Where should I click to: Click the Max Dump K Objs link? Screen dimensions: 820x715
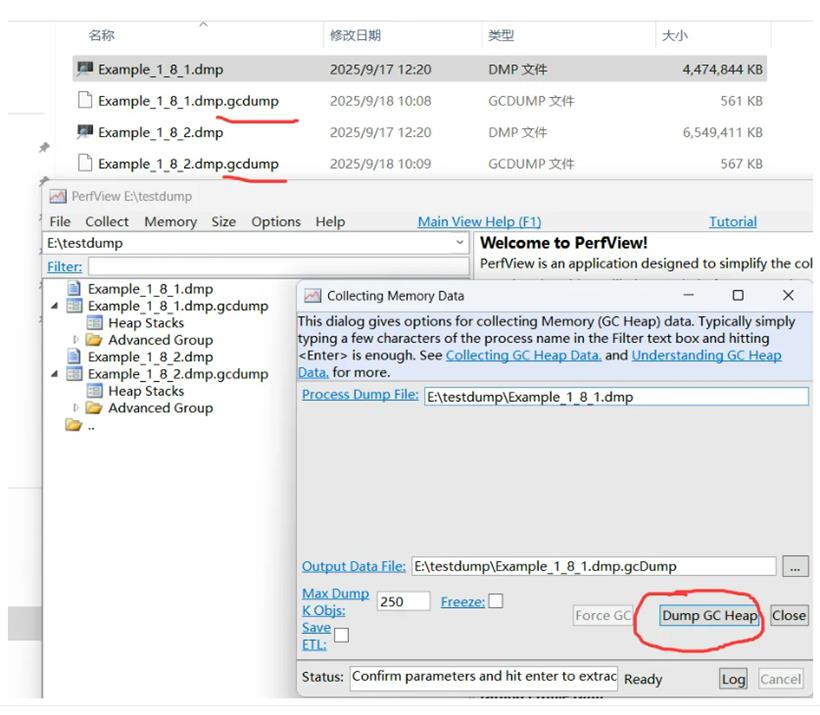click(335, 602)
